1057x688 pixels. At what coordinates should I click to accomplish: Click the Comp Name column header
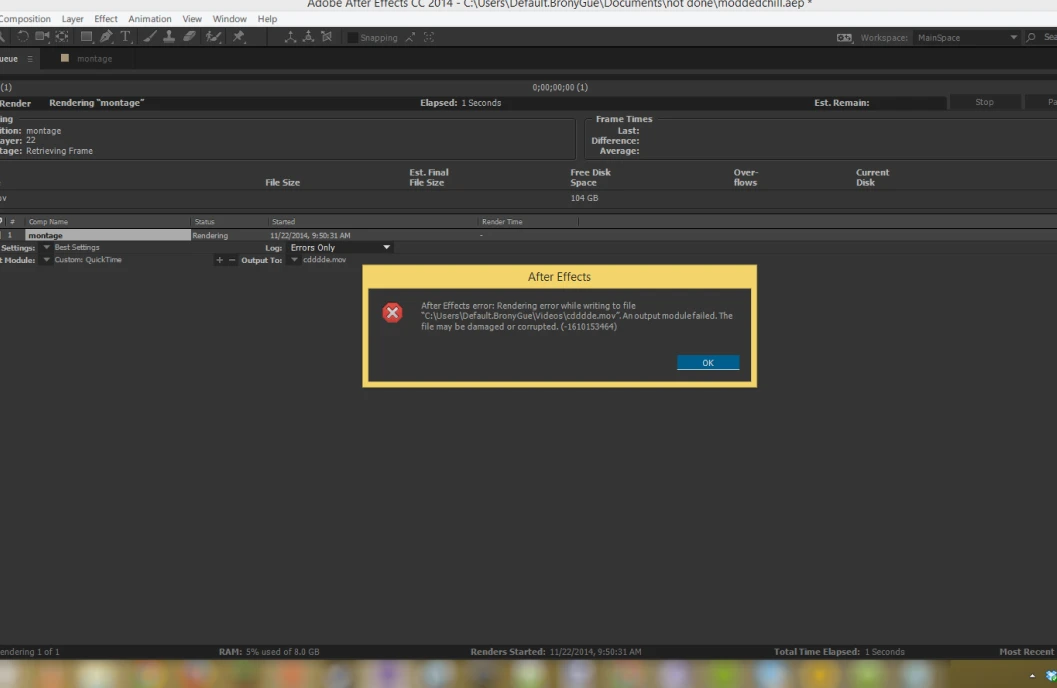click(48, 222)
